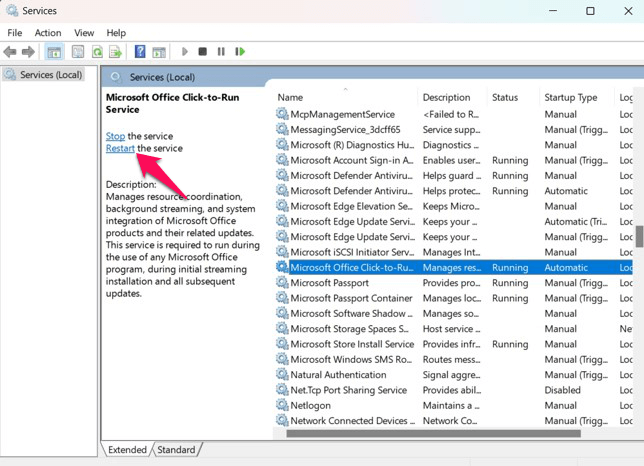This screenshot has height=466, width=644.
Task: Click the Stop the service link
Action: point(115,135)
